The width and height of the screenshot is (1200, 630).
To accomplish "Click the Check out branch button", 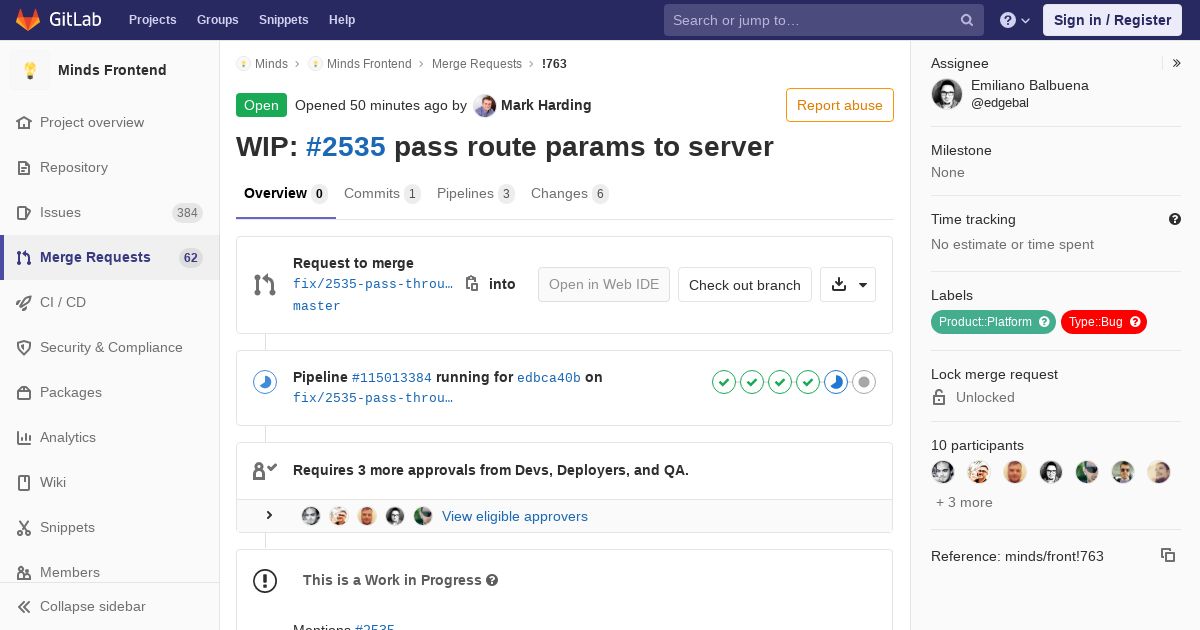I will click(x=745, y=285).
